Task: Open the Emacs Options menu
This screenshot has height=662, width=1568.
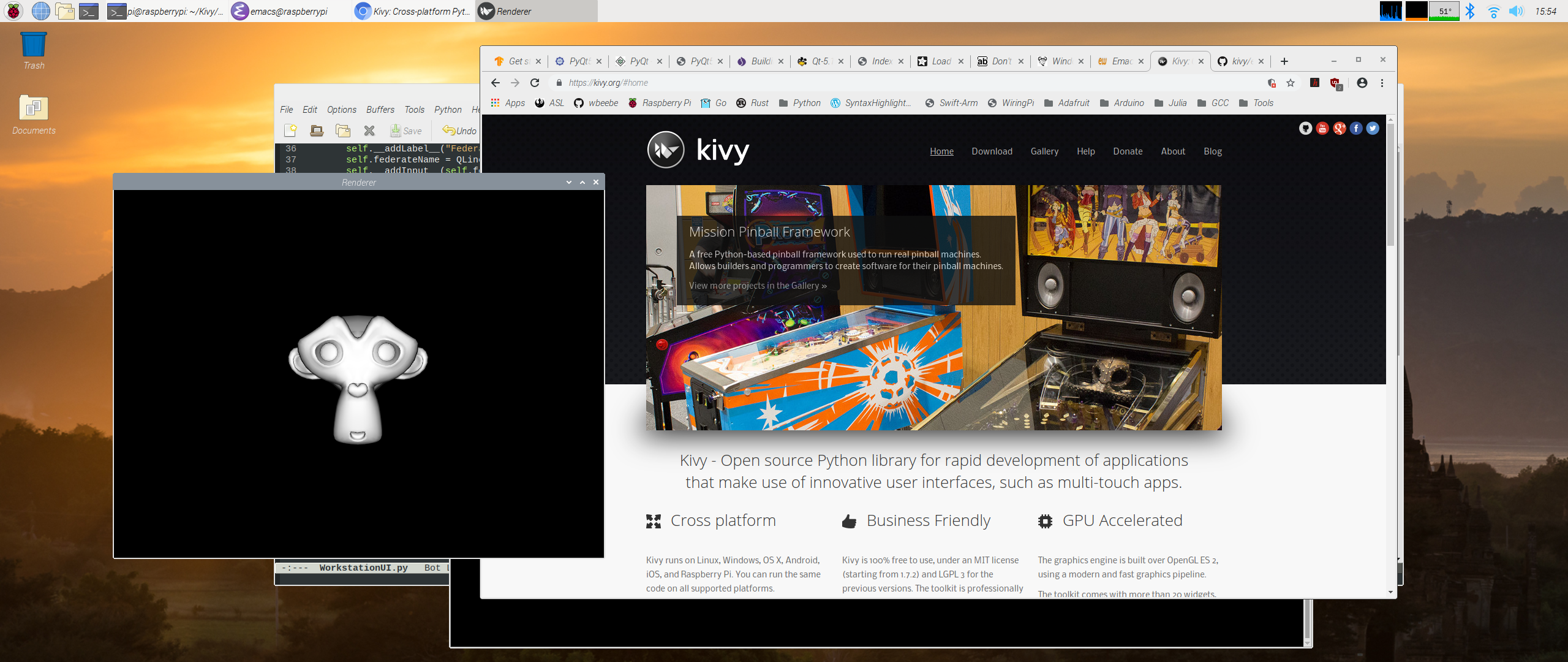Action: coord(342,110)
